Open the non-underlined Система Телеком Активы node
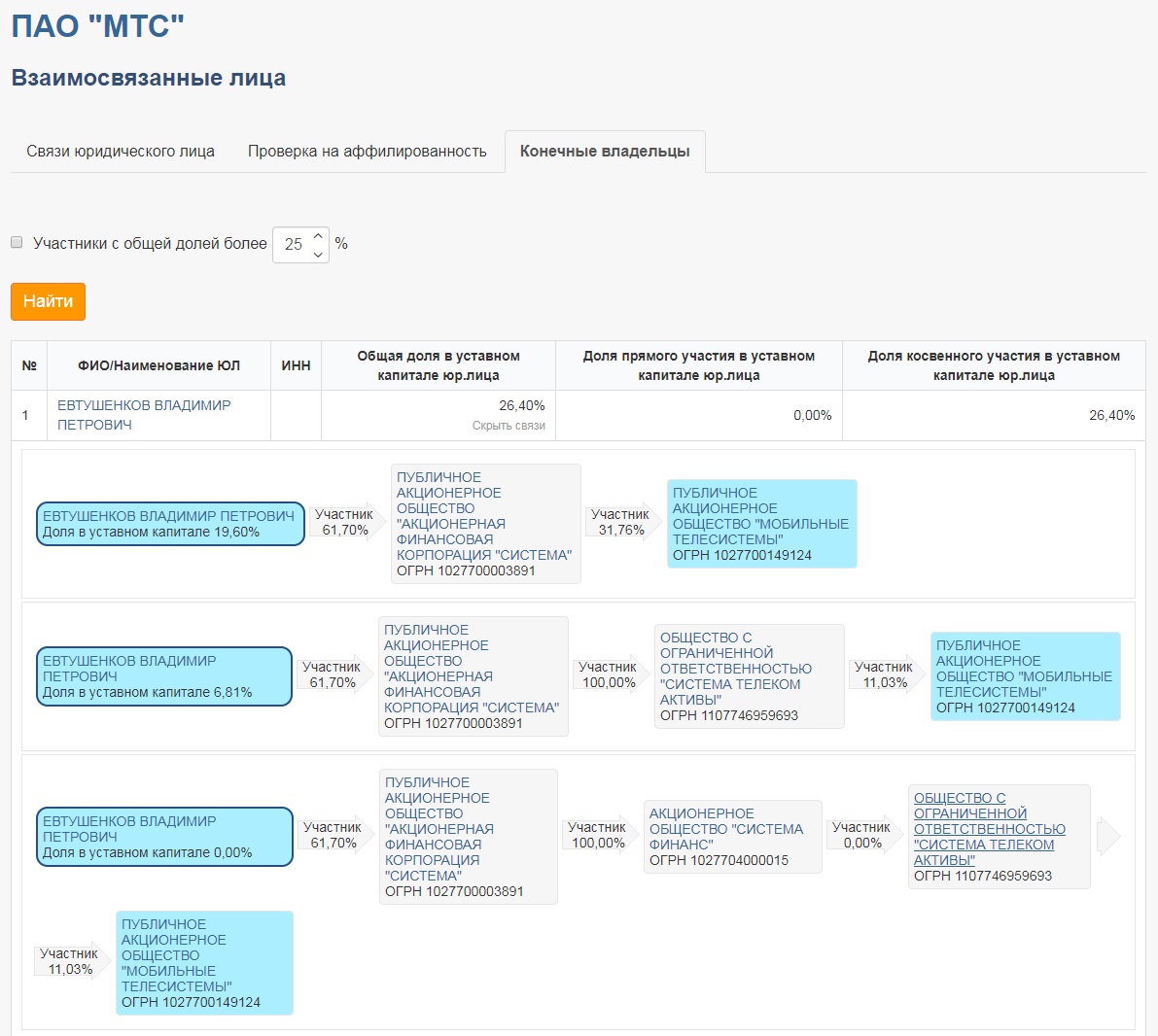 tap(749, 676)
